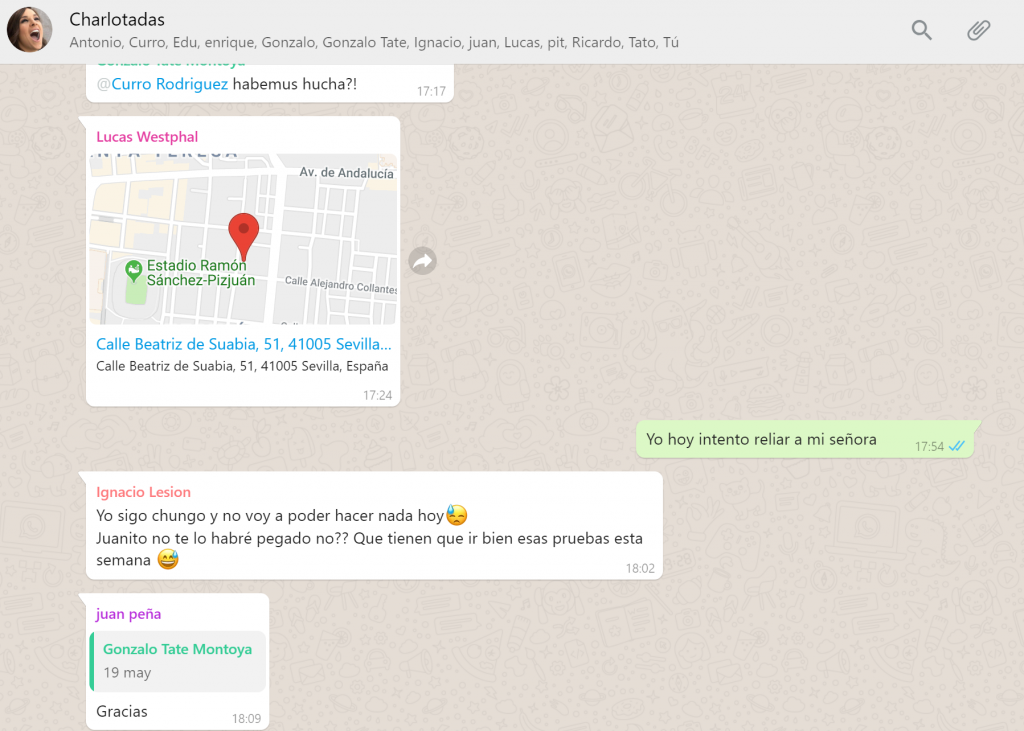This screenshot has width=1024, height=731.
Task: Open search in the Charlotadas chat
Action: (x=921, y=30)
